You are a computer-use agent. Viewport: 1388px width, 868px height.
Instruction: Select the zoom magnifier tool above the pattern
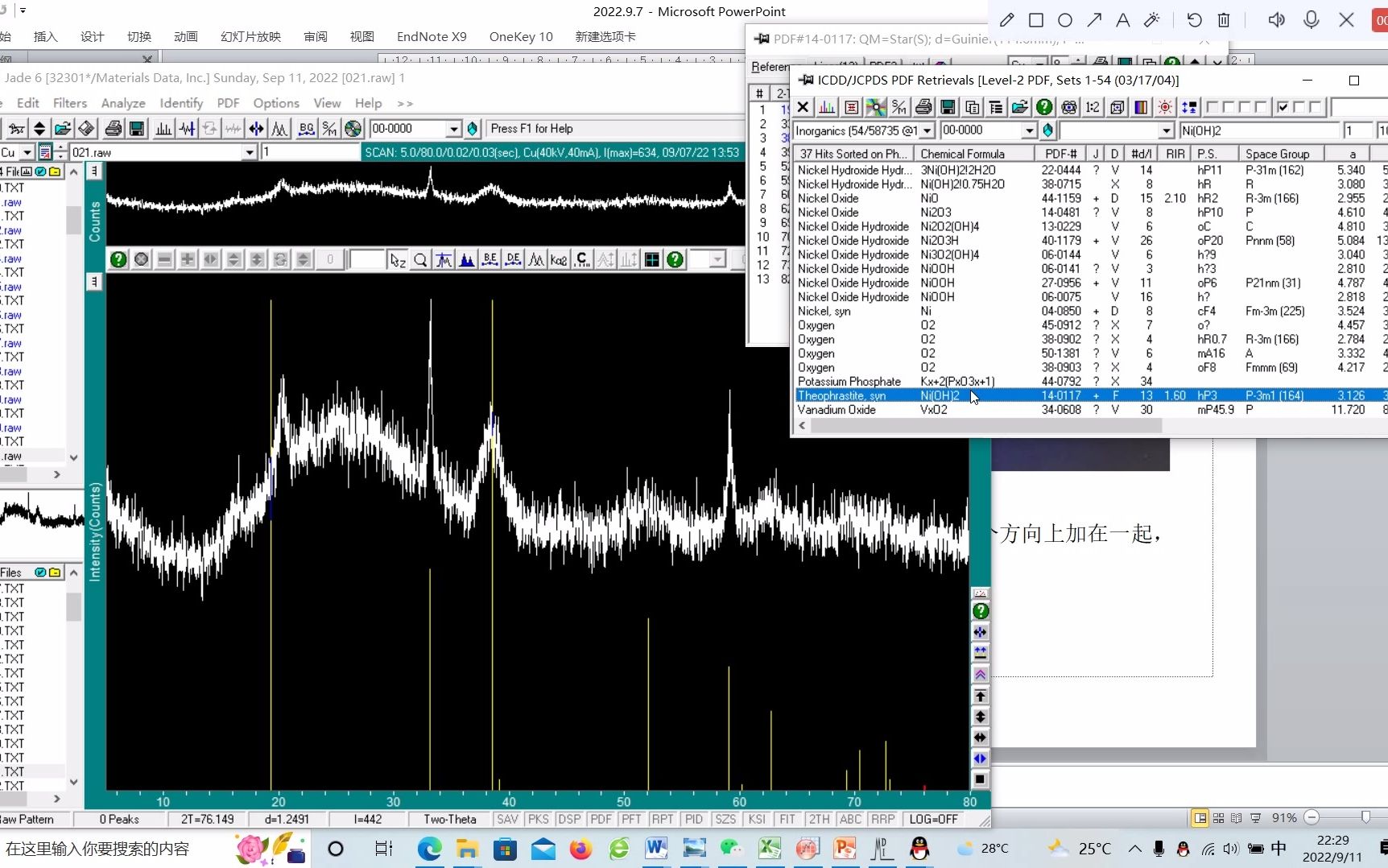[x=420, y=259]
